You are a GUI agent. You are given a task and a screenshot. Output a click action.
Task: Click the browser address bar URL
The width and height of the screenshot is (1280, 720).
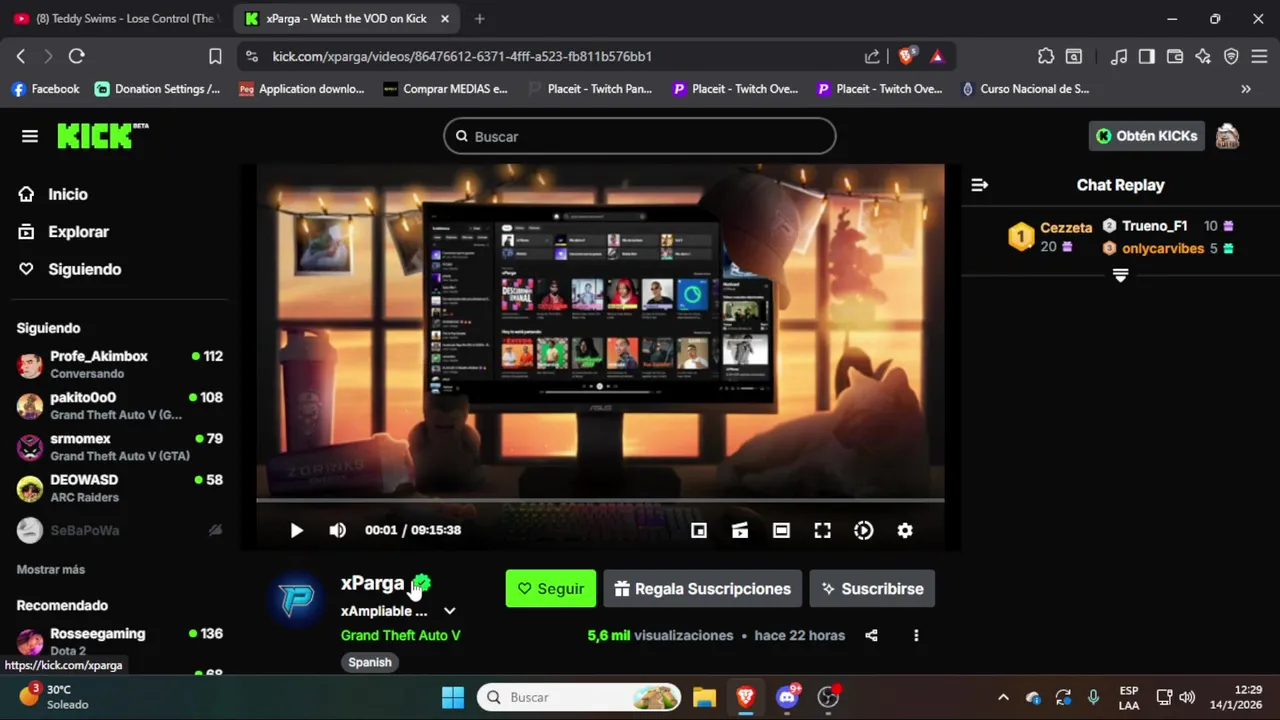(x=462, y=57)
